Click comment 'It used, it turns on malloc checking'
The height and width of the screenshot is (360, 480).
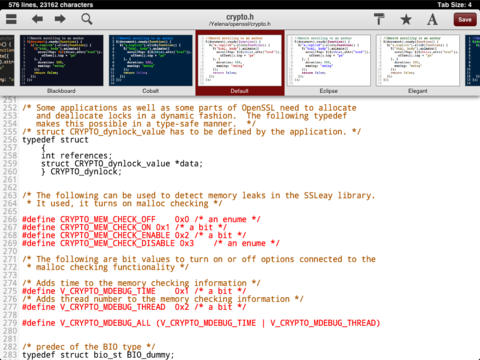click(x=124, y=203)
